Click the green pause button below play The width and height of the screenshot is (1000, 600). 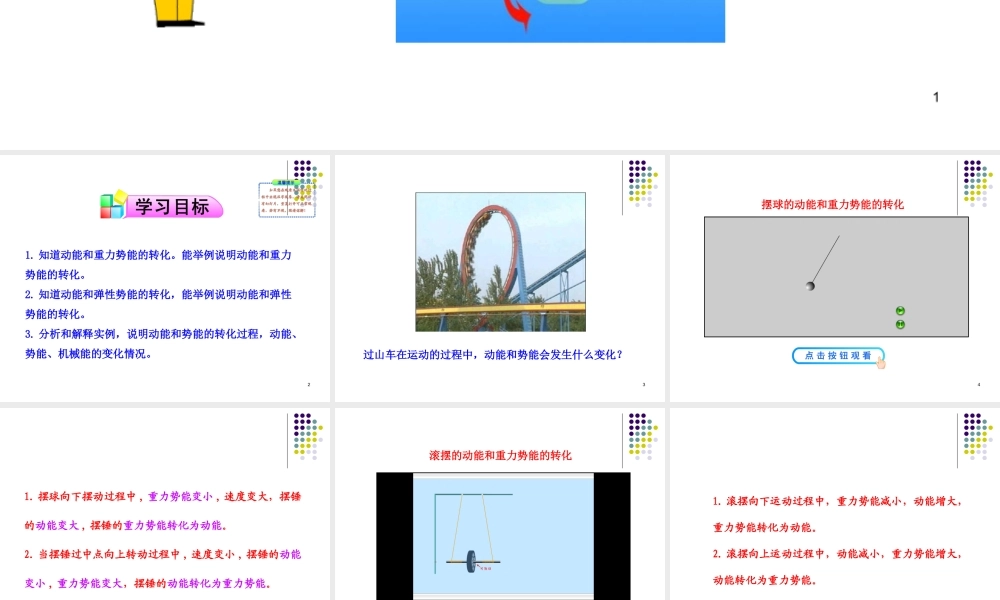point(900,324)
